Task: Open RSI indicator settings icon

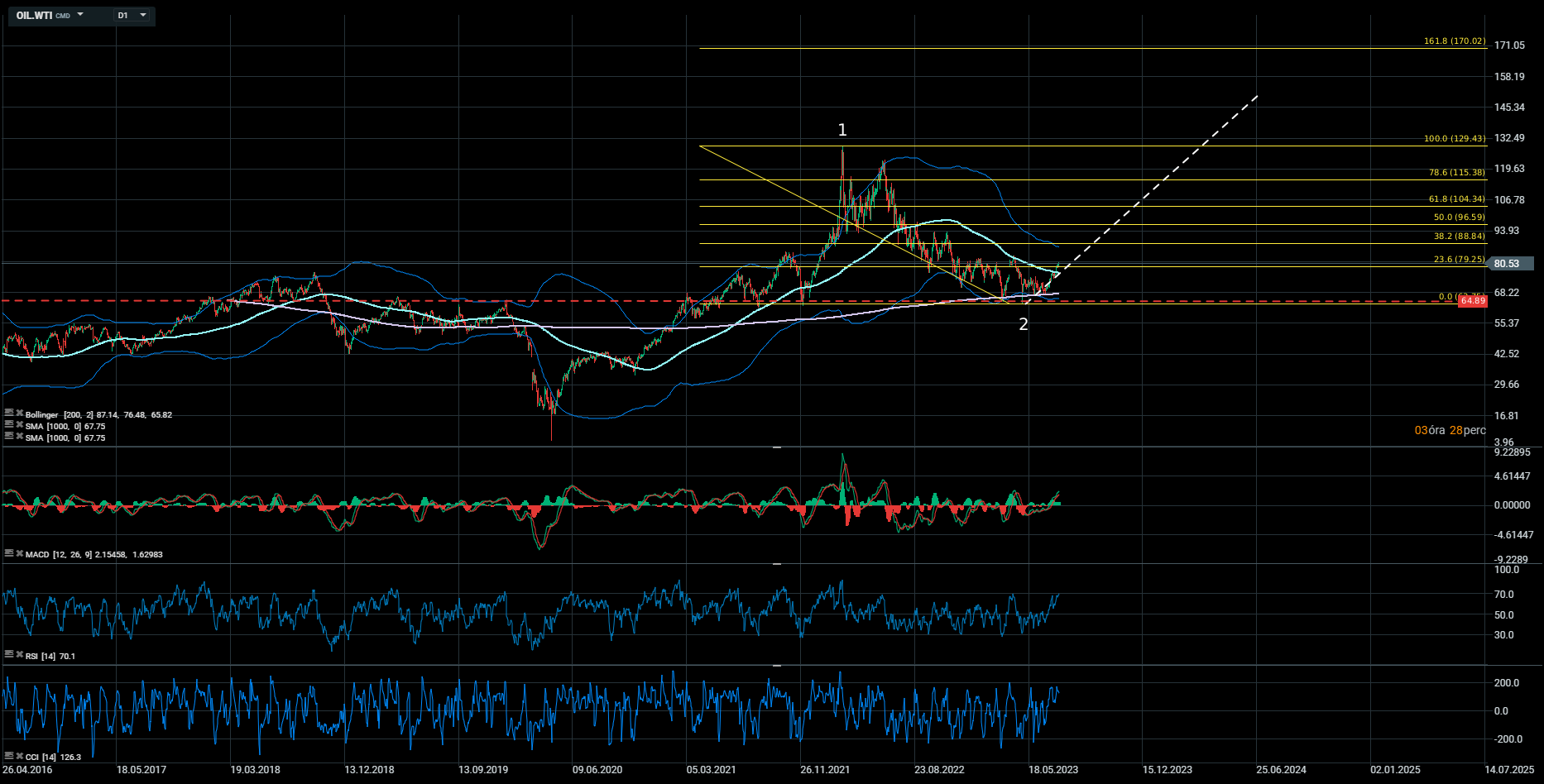Action: 9,654
